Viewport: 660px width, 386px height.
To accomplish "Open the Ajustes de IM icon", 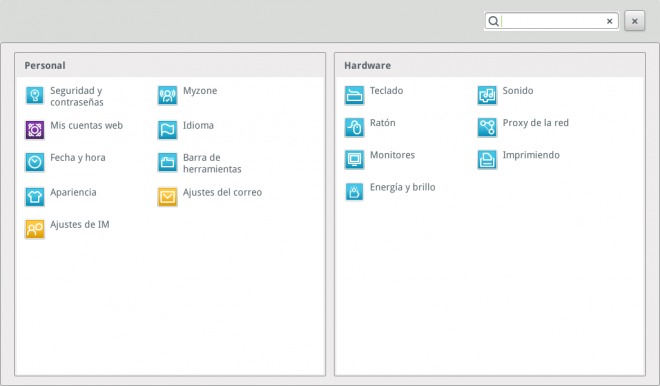I will click(x=35, y=229).
